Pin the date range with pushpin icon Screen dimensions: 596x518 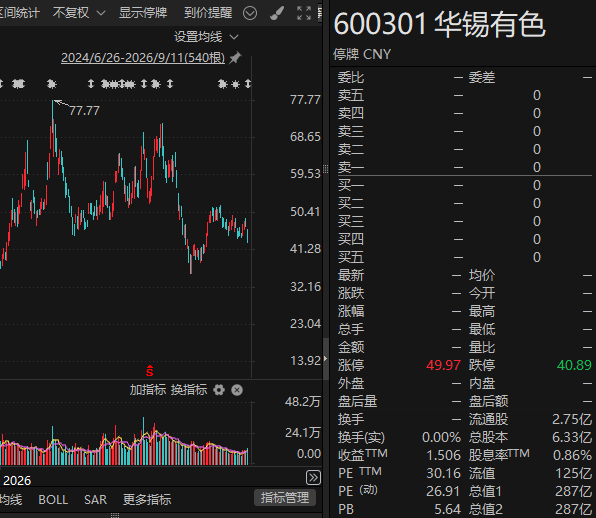coord(235,58)
